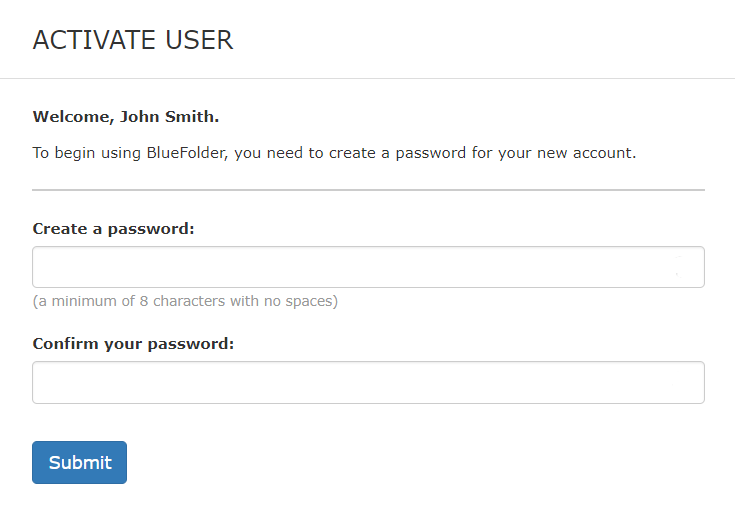Viewport: 735px width, 532px height.
Task: Click 'new account' in the instruction text
Action: pyautogui.click(x=585, y=153)
